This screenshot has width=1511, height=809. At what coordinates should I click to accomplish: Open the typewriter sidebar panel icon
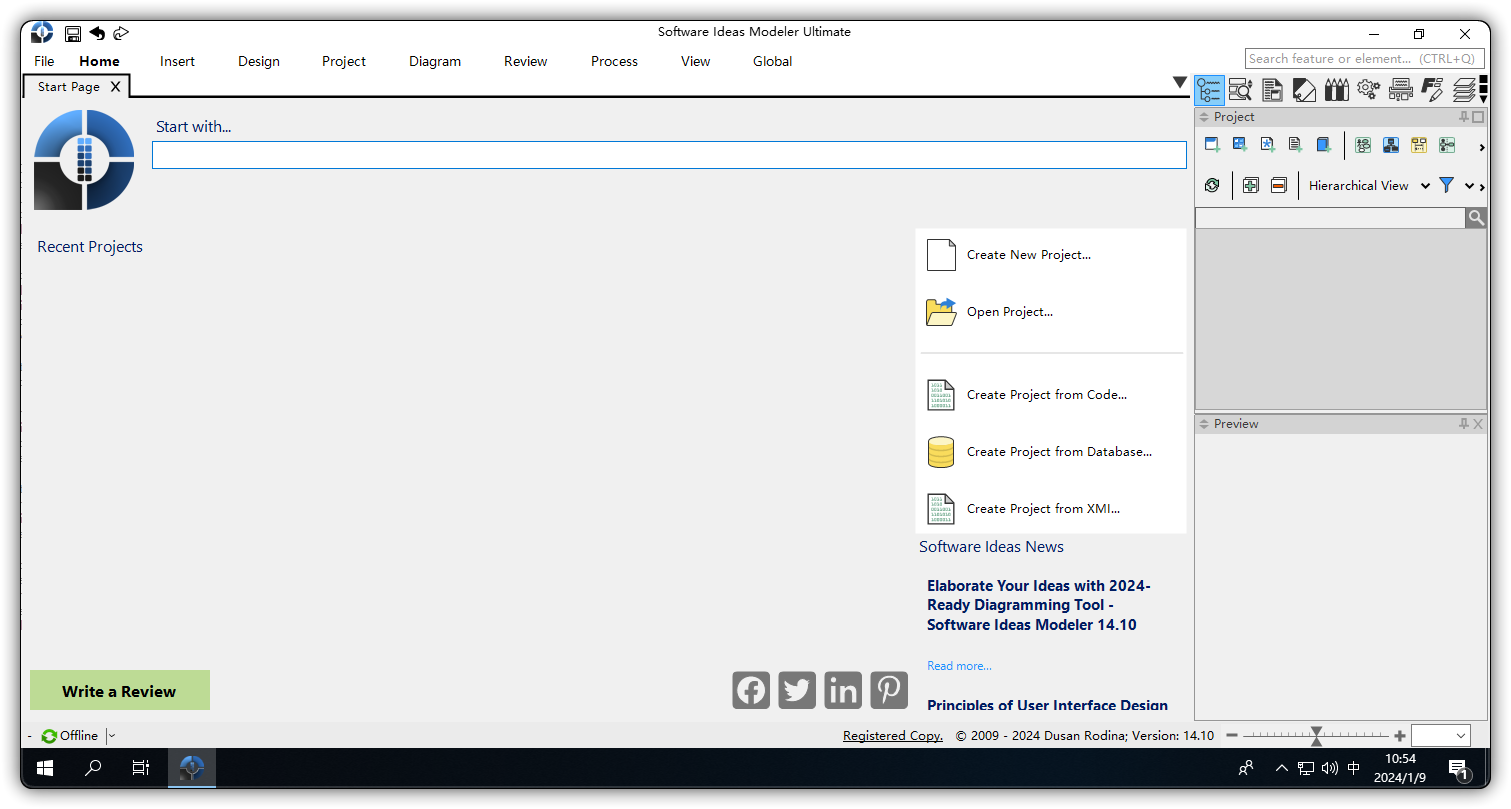click(x=1401, y=90)
